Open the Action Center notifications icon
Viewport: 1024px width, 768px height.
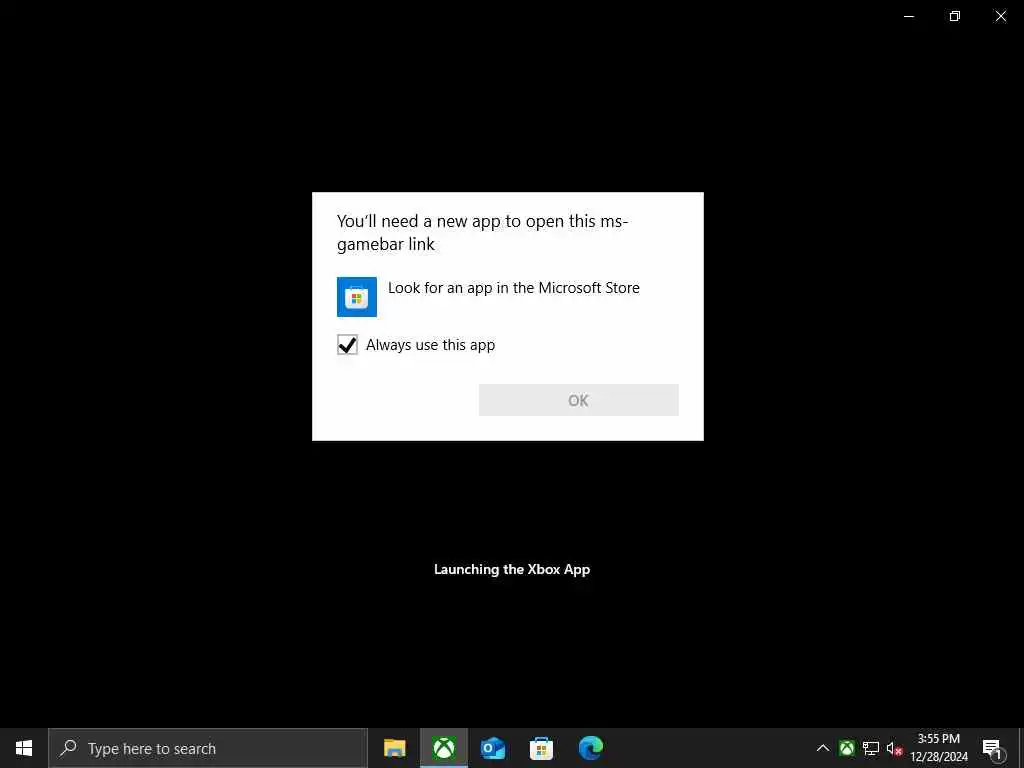(x=992, y=748)
